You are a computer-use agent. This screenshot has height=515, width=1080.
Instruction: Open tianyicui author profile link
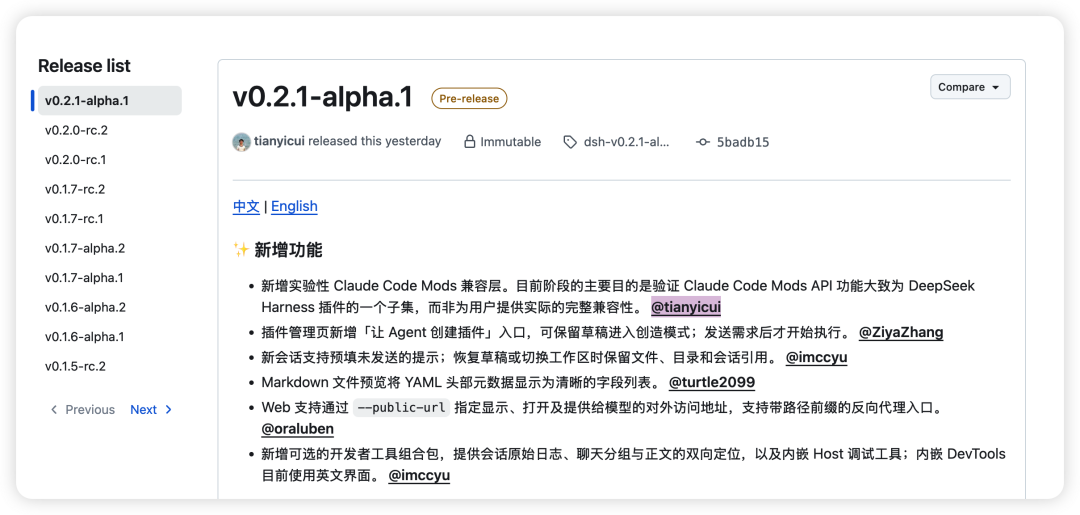280,142
